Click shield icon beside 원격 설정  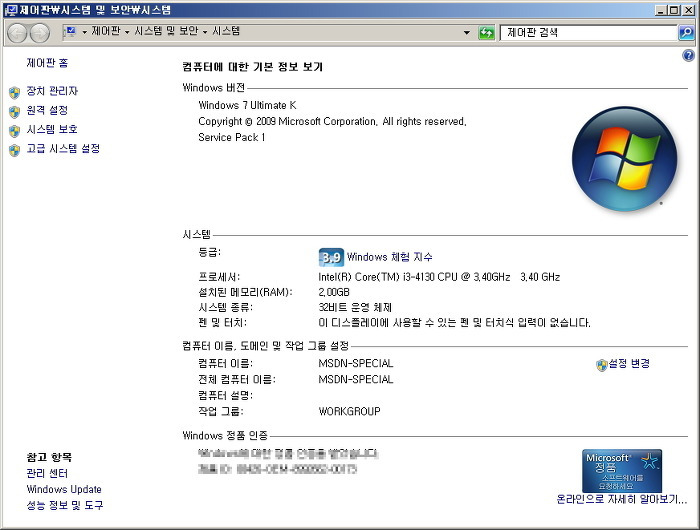(x=15, y=112)
